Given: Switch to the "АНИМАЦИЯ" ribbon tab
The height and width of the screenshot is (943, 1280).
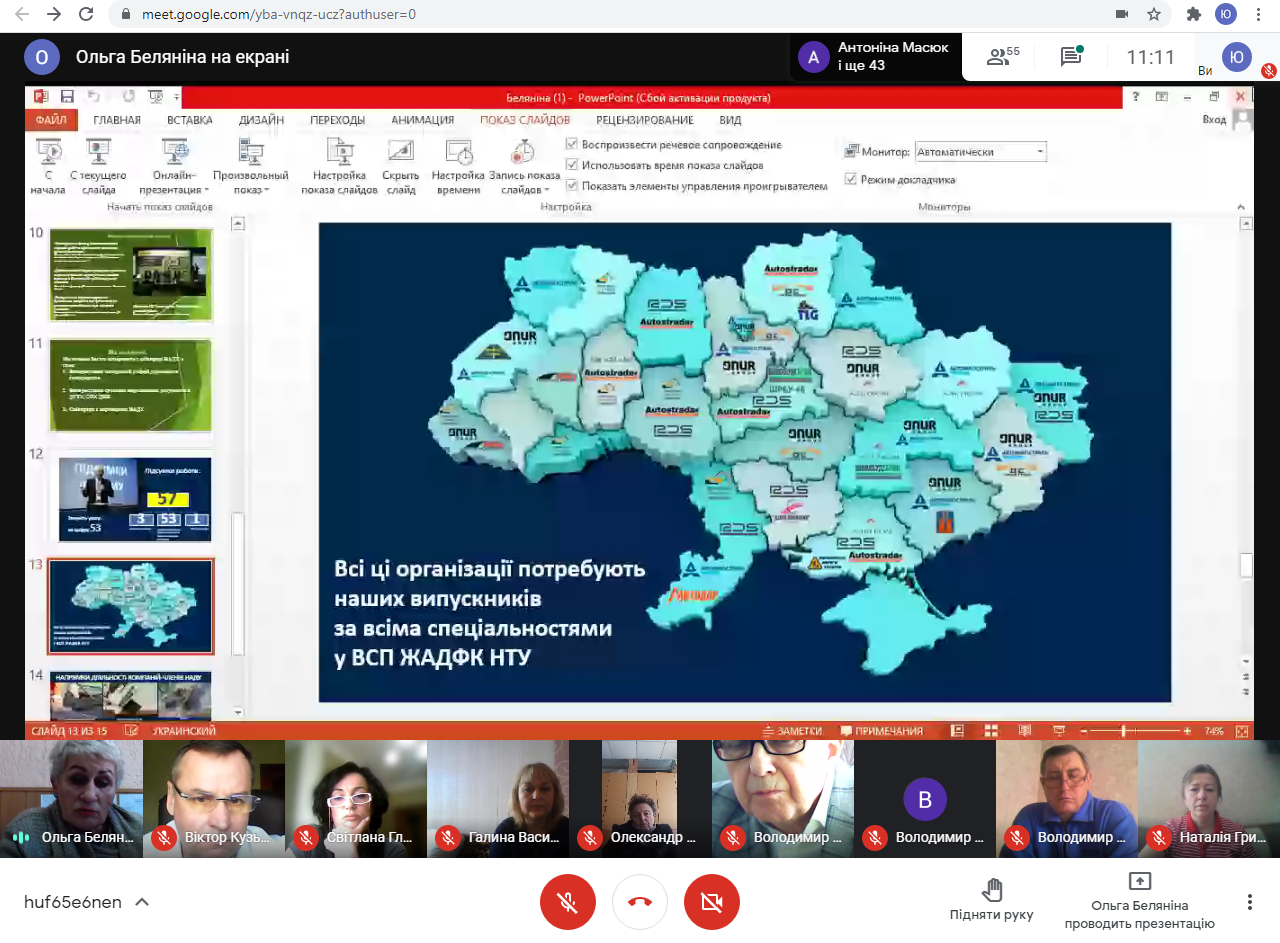Looking at the screenshot, I should click(423, 120).
